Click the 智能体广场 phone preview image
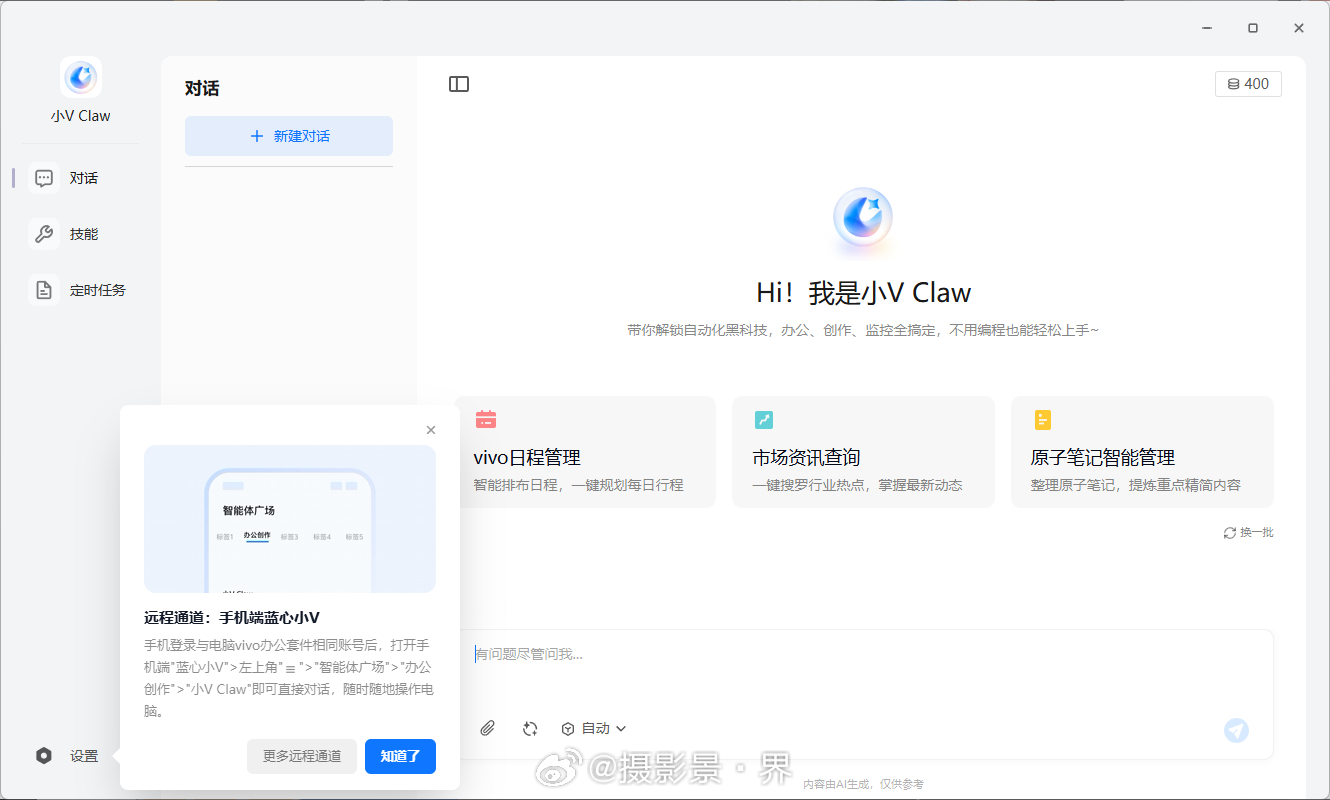 (290, 519)
